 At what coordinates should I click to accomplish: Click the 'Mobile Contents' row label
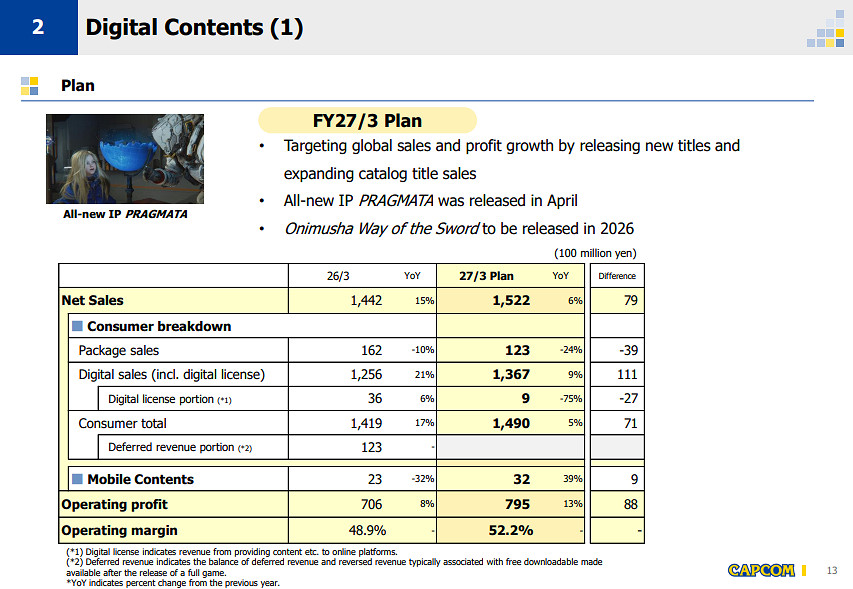(140, 479)
